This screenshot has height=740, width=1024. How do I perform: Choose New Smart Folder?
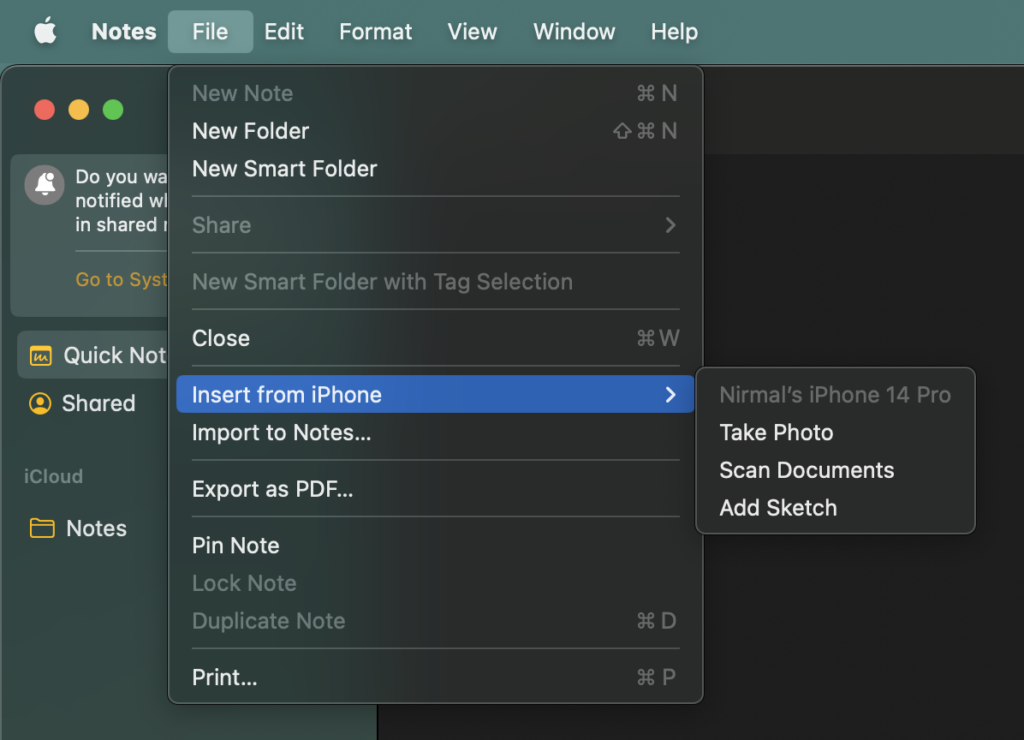coord(435,169)
